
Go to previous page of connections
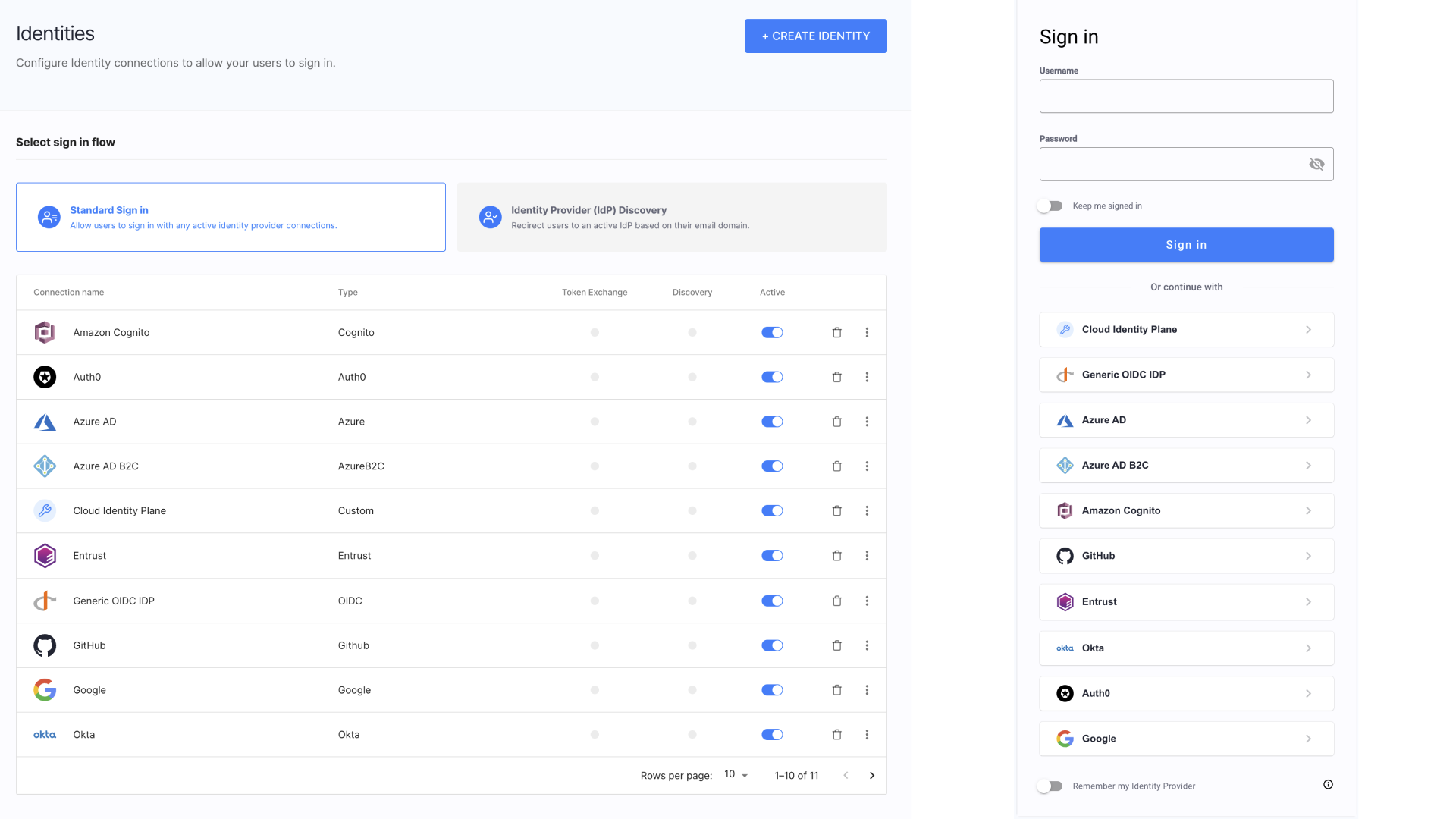point(846,776)
